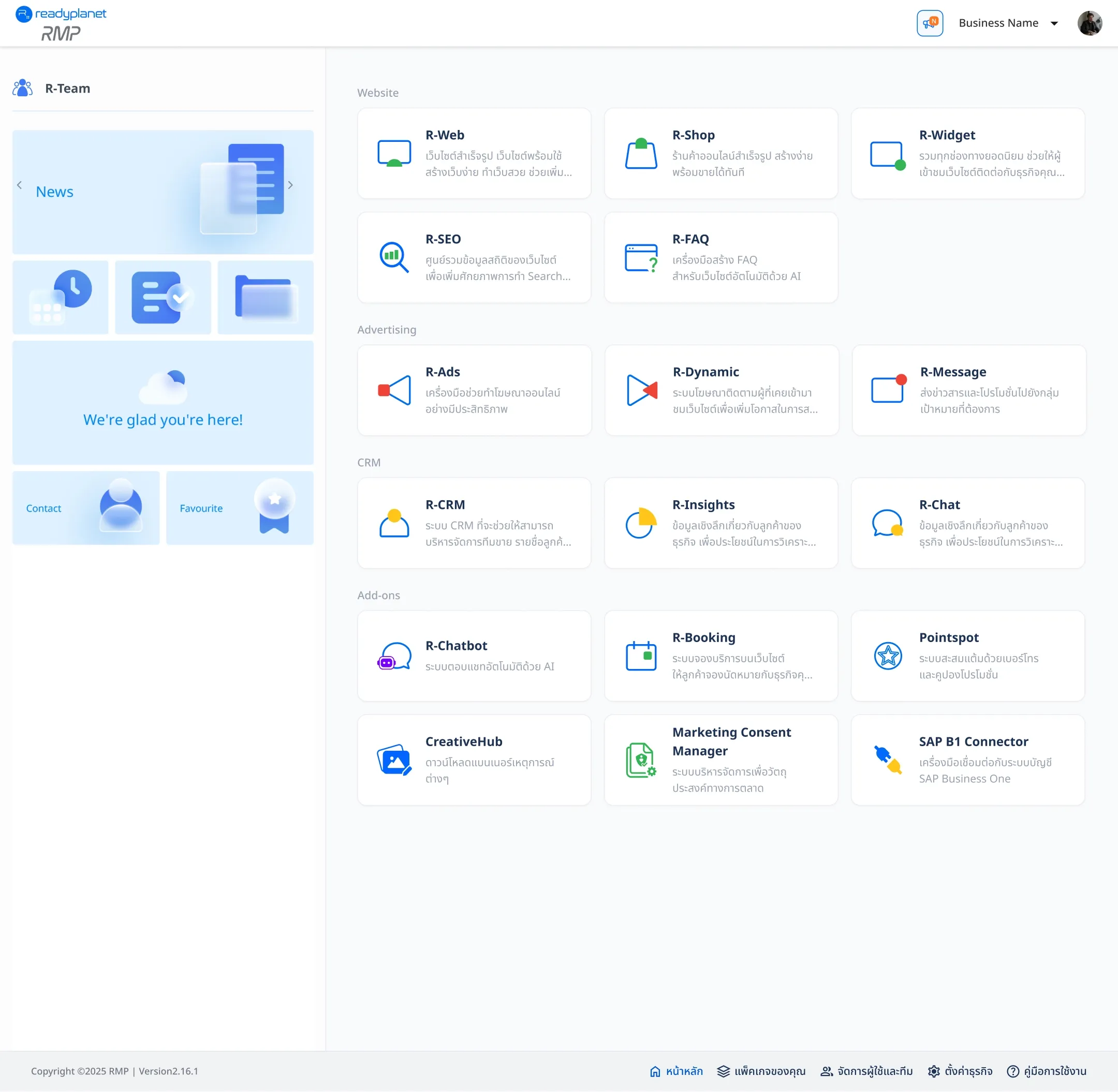Click the Pointspot card title

949,637
